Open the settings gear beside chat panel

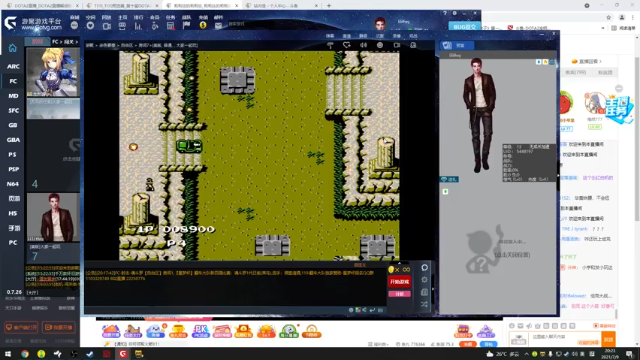[424, 280]
